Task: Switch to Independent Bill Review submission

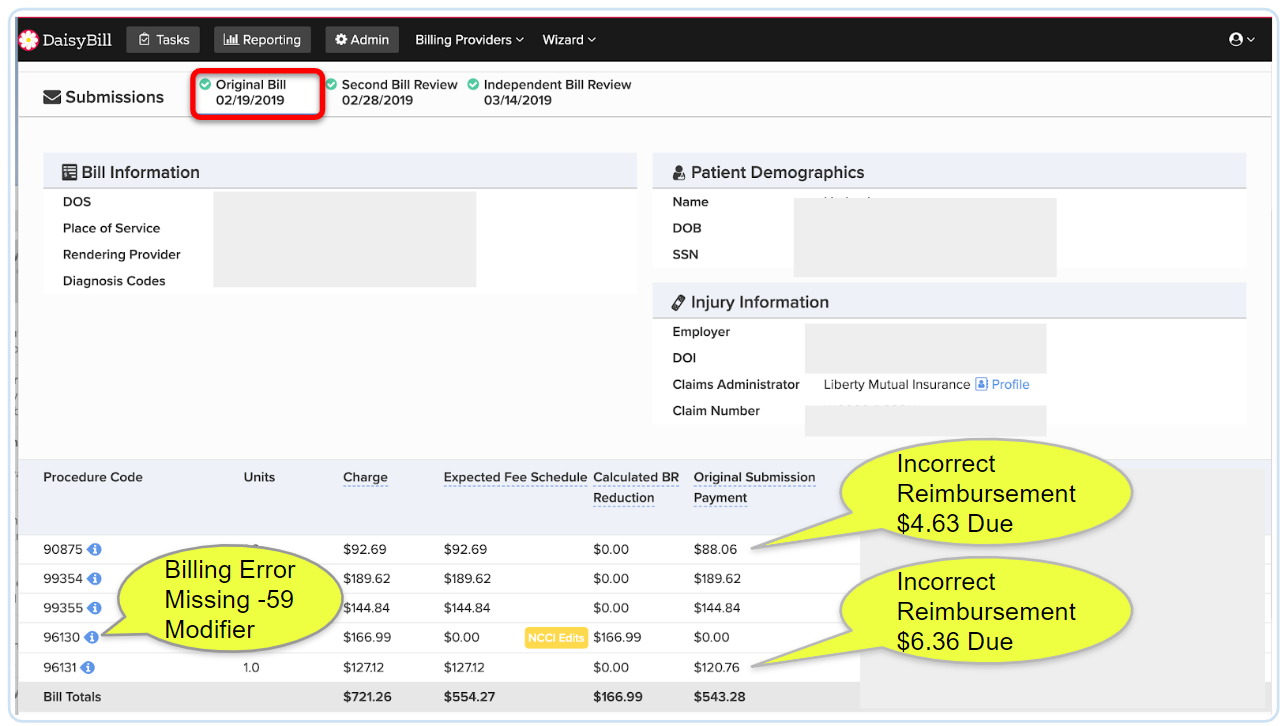Action: 556,92
